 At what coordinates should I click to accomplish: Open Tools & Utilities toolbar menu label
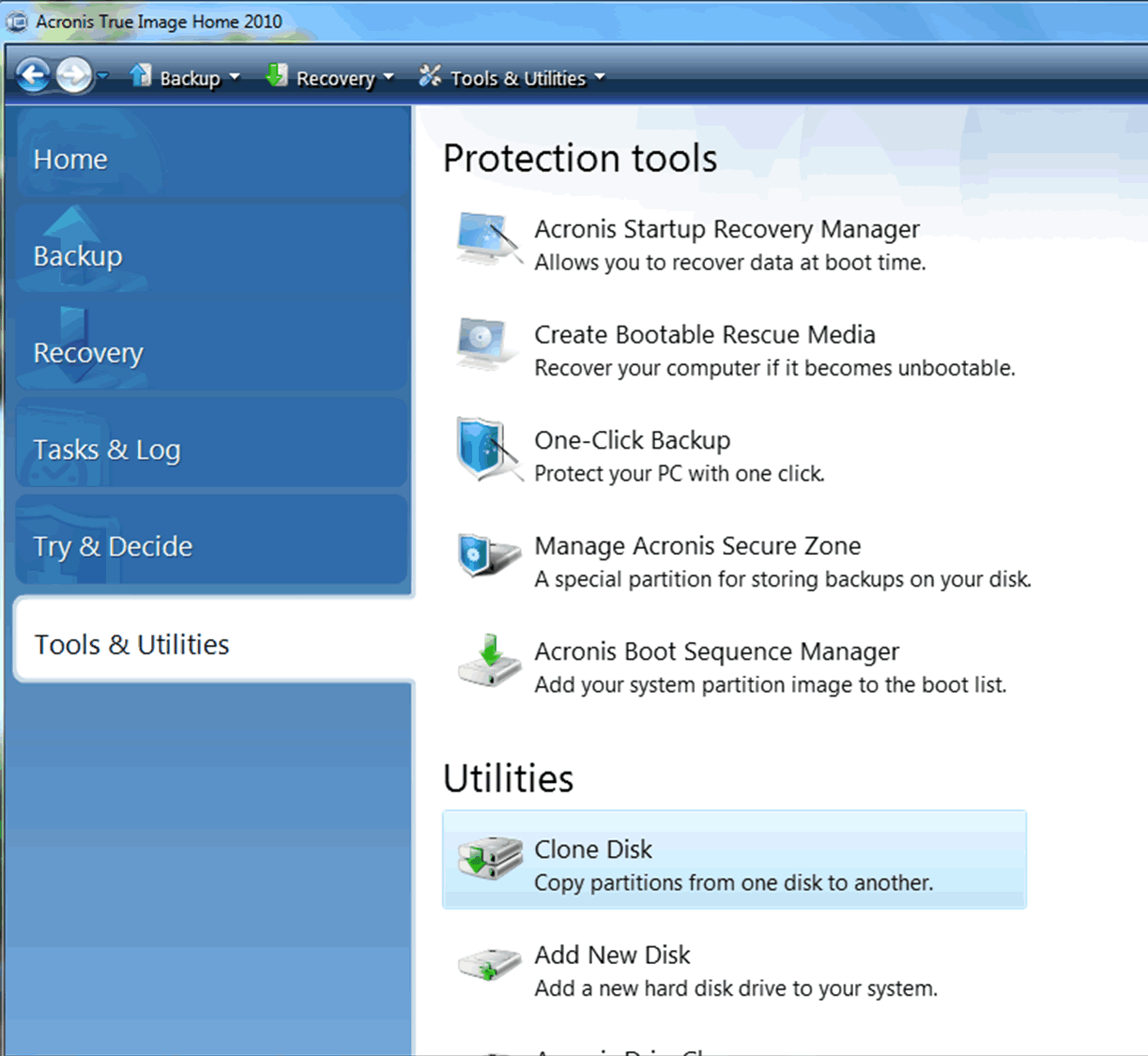(x=517, y=79)
